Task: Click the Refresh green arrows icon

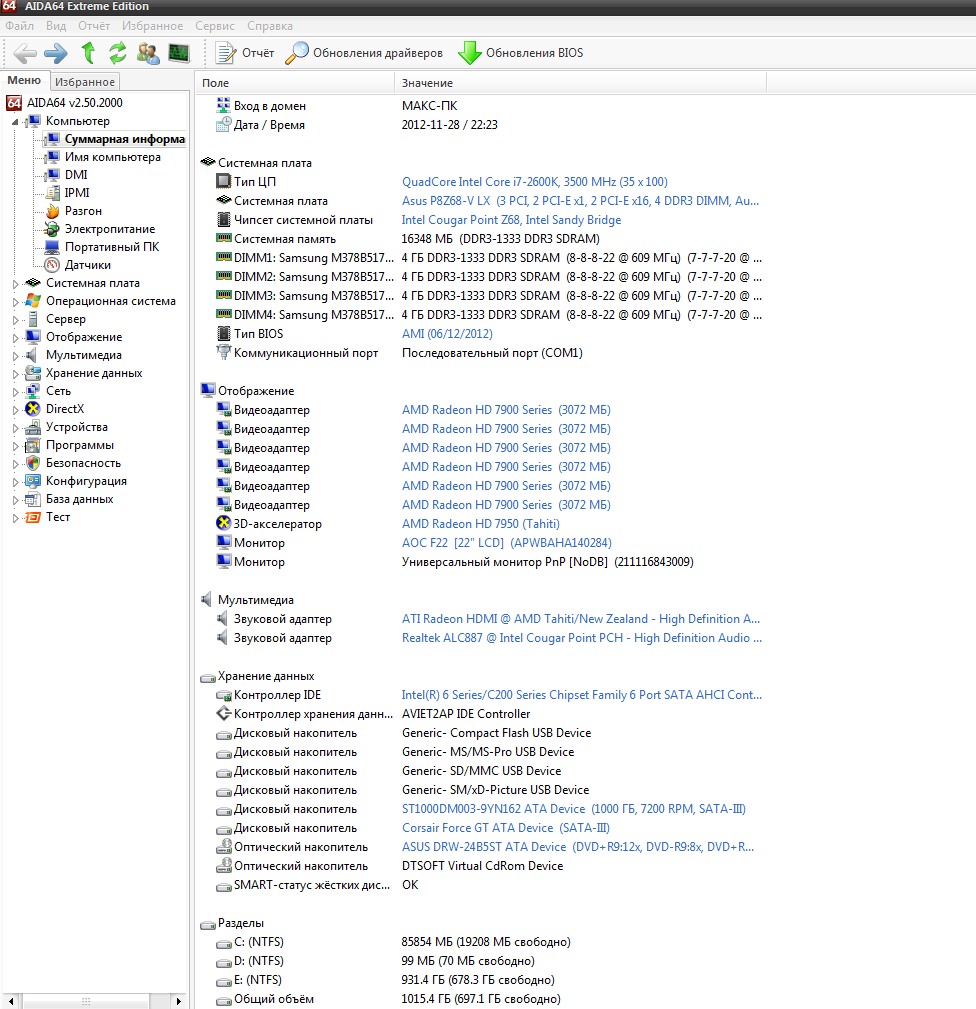Action: click(x=118, y=53)
